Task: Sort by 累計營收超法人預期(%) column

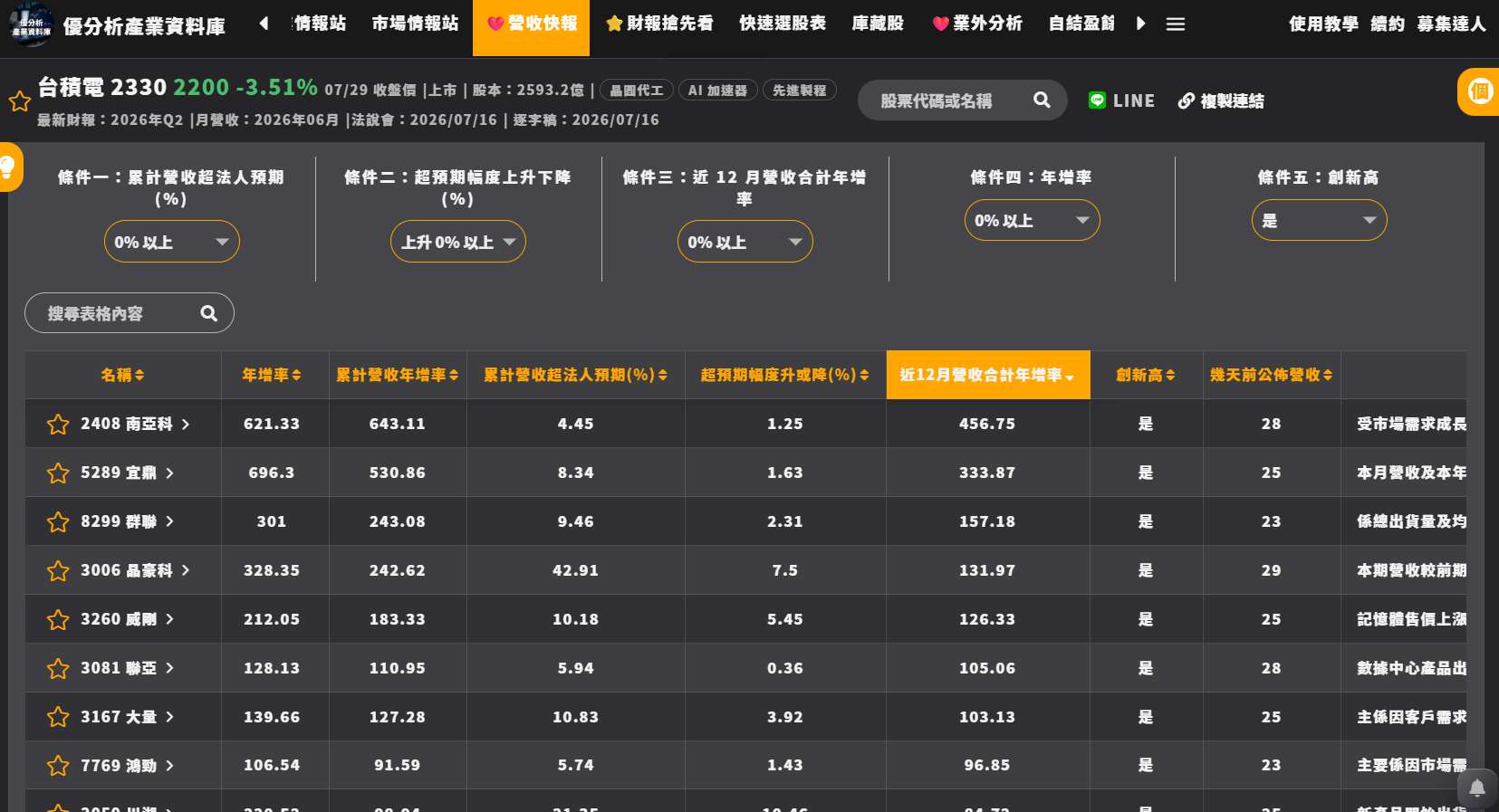Action: (575, 375)
